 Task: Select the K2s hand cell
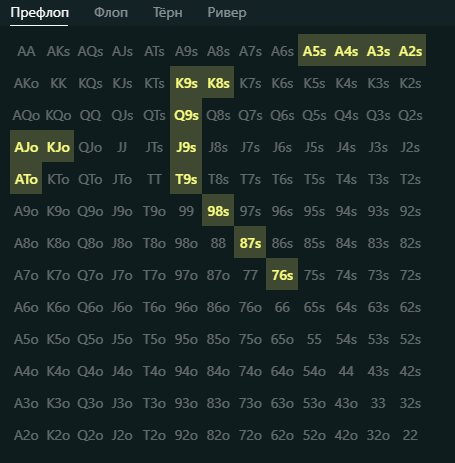(x=410, y=83)
